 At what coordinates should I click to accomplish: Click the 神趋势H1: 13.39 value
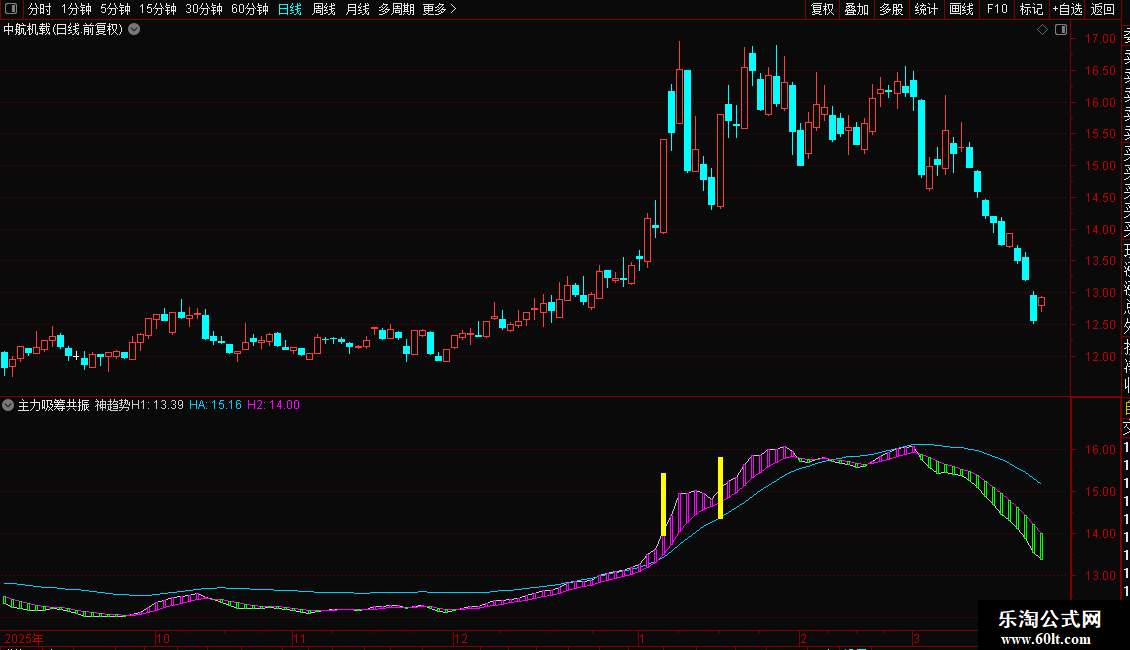(139, 405)
